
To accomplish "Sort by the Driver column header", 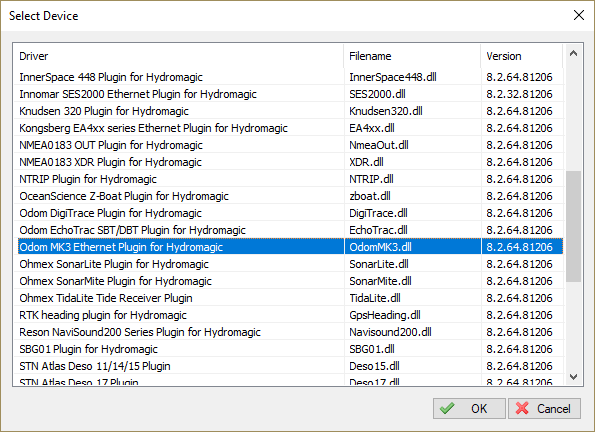I will pos(178,56).
